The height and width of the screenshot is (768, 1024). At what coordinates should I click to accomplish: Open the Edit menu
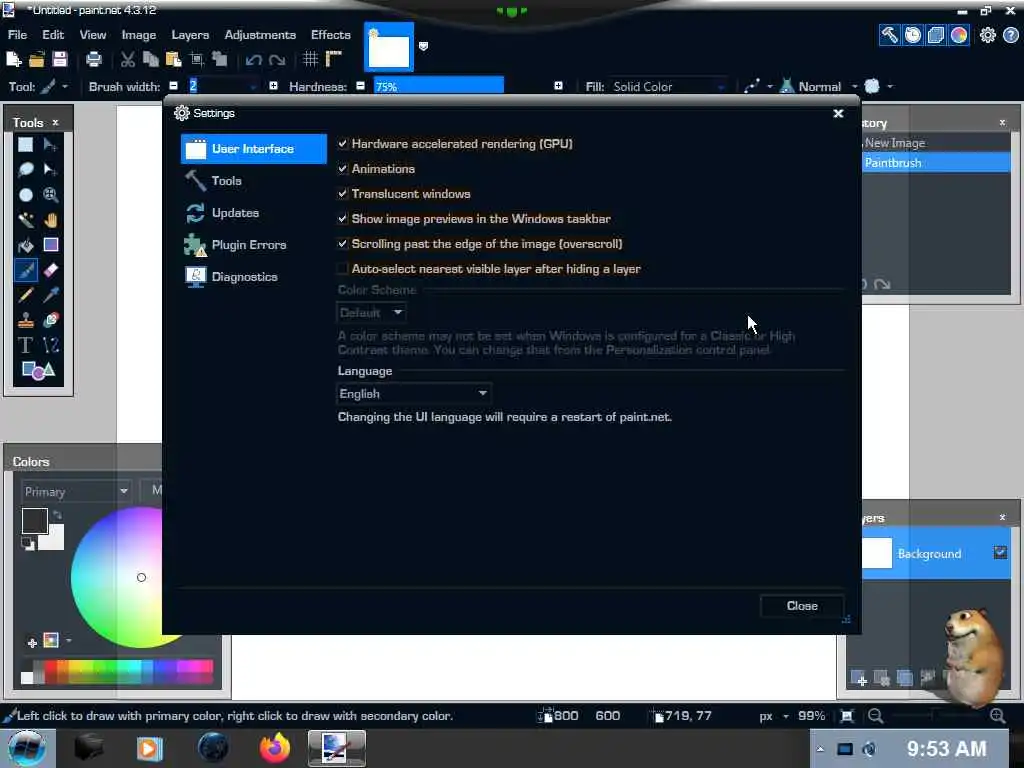pos(53,35)
